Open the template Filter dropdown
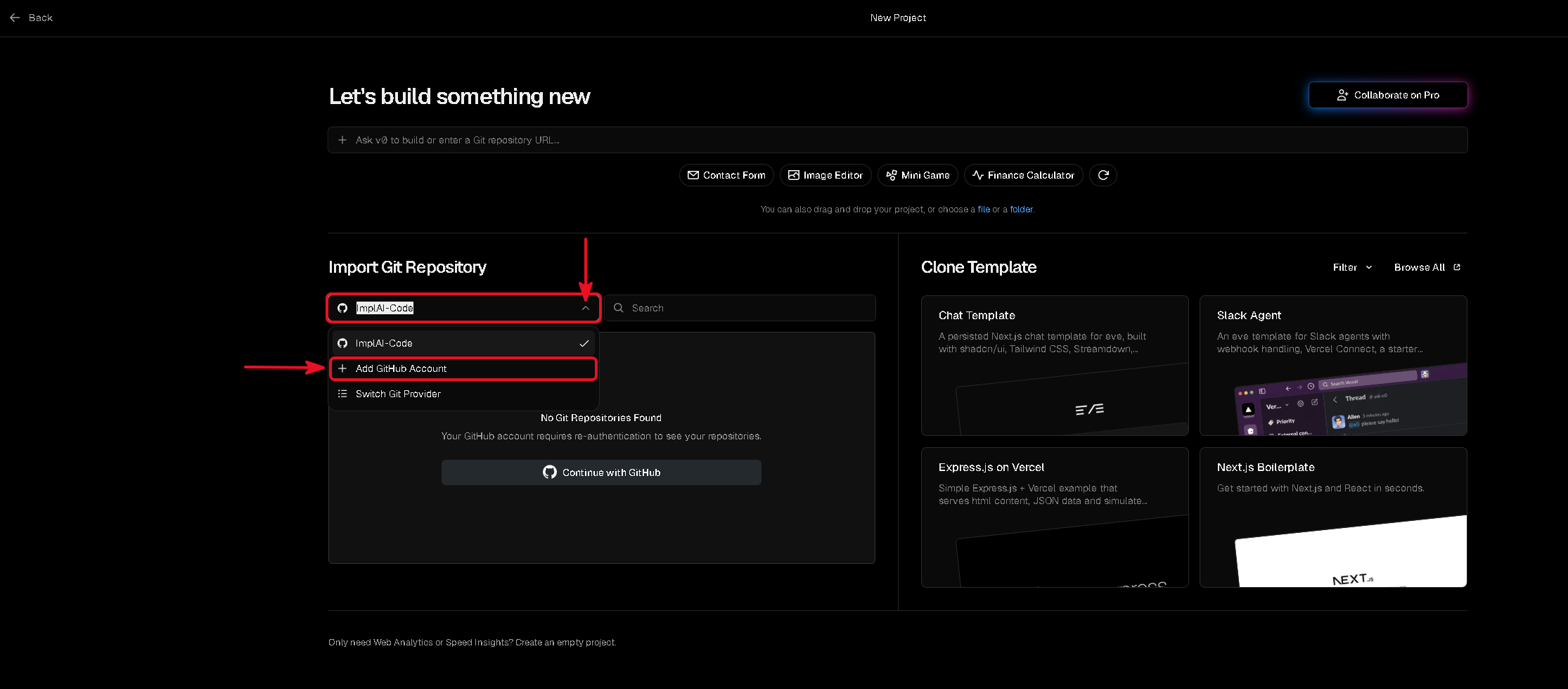 click(1352, 267)
